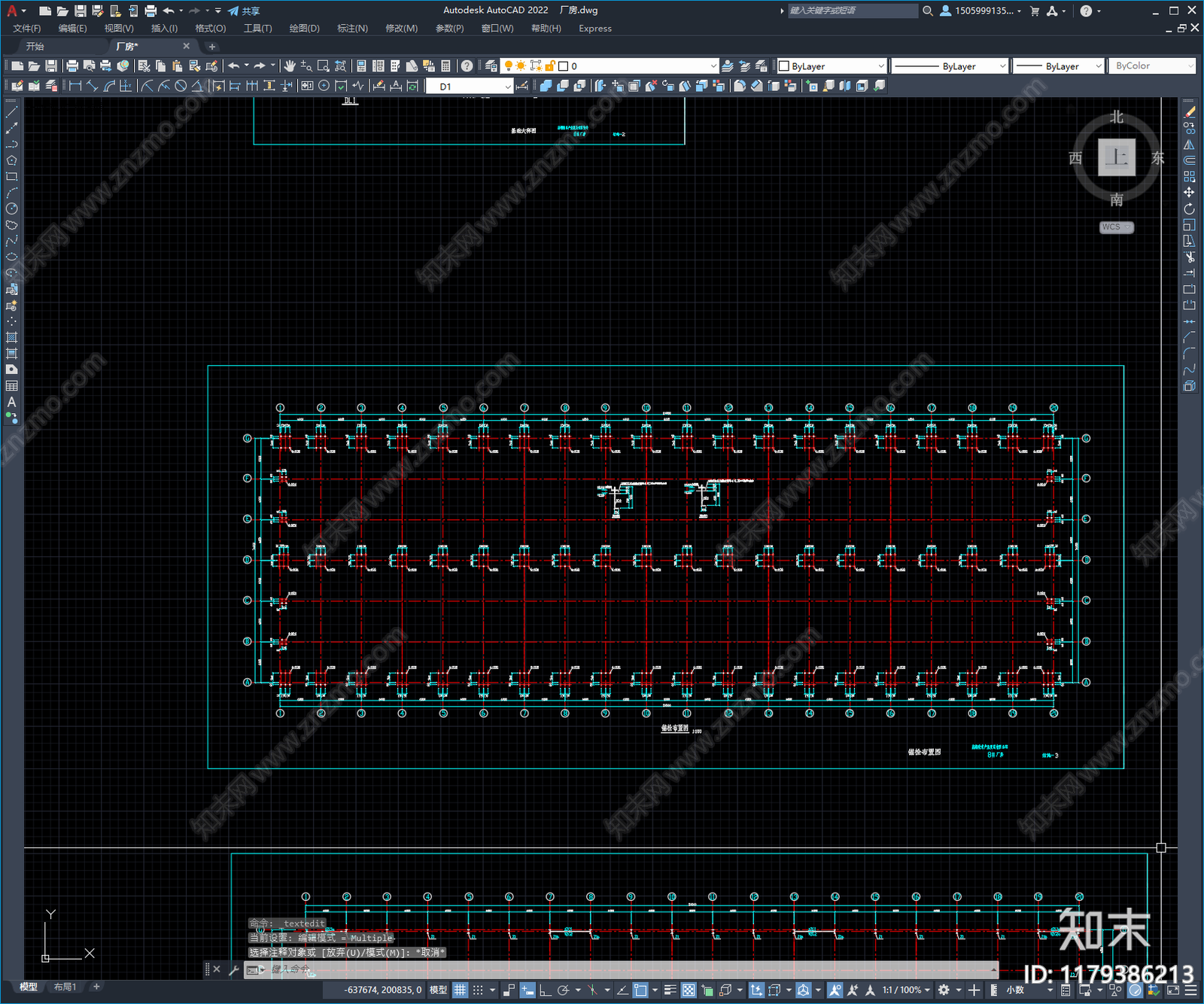Toggle dynamic input in status bar
This screenshot has height=1004, width=1204.
tap(528, 990)
